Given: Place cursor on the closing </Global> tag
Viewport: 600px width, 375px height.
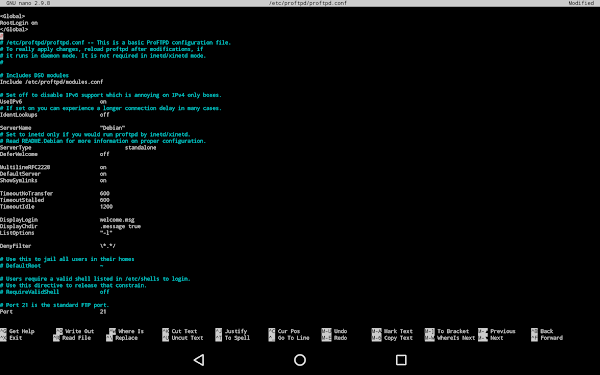Looking at the screenshot, I should (14, 29).
